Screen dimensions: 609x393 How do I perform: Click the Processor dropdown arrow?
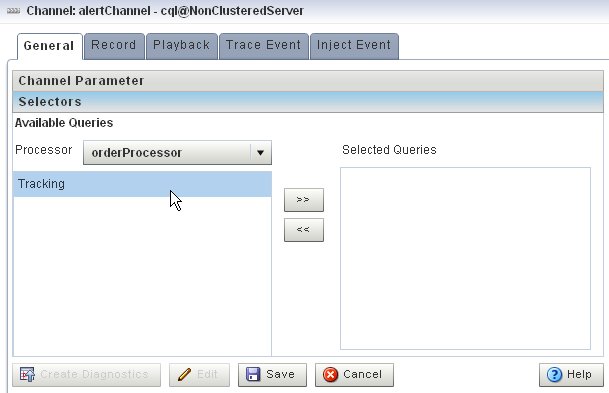[261, 153]
